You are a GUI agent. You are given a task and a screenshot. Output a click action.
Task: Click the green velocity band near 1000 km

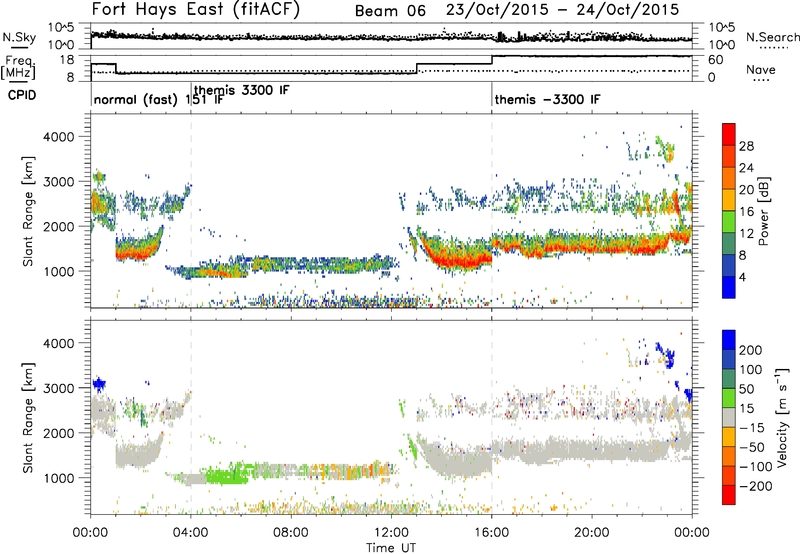coord(227,475)
